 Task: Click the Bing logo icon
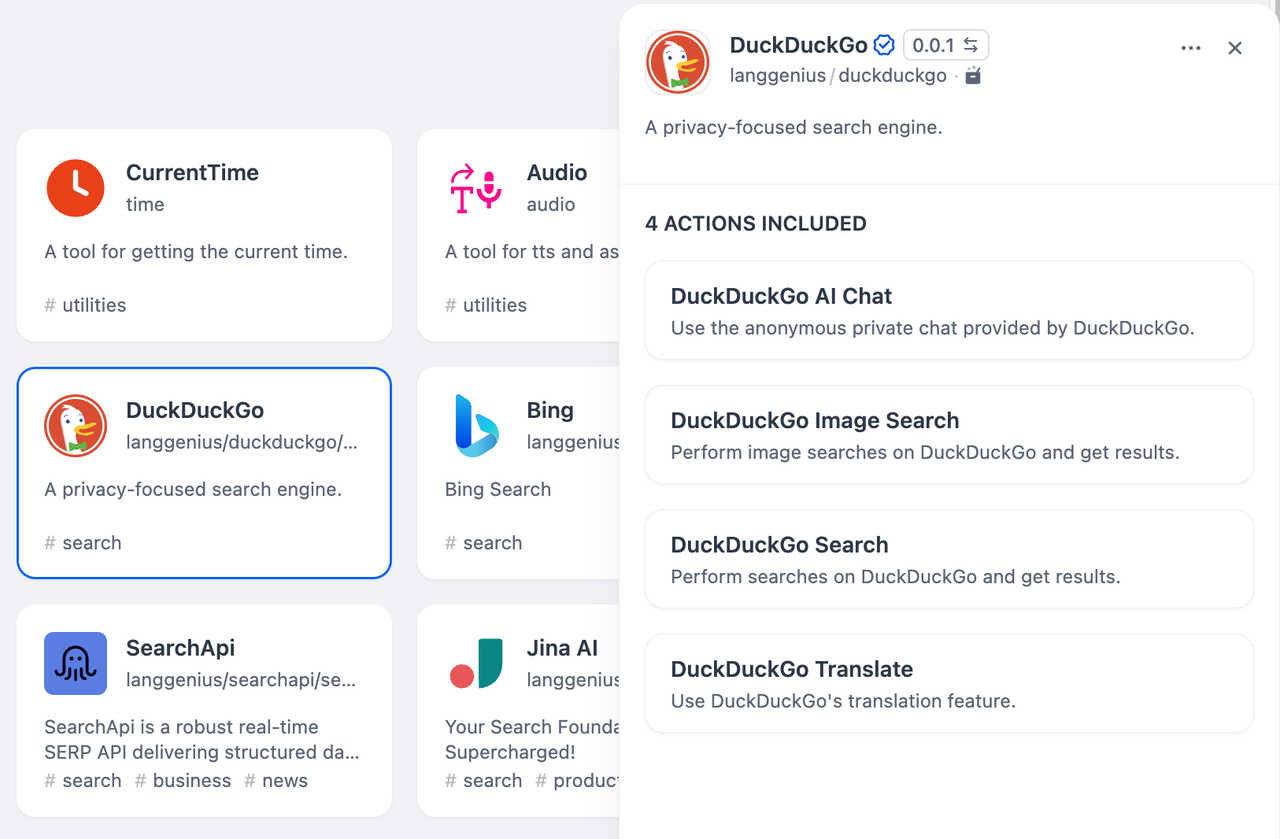click(475, 426)
